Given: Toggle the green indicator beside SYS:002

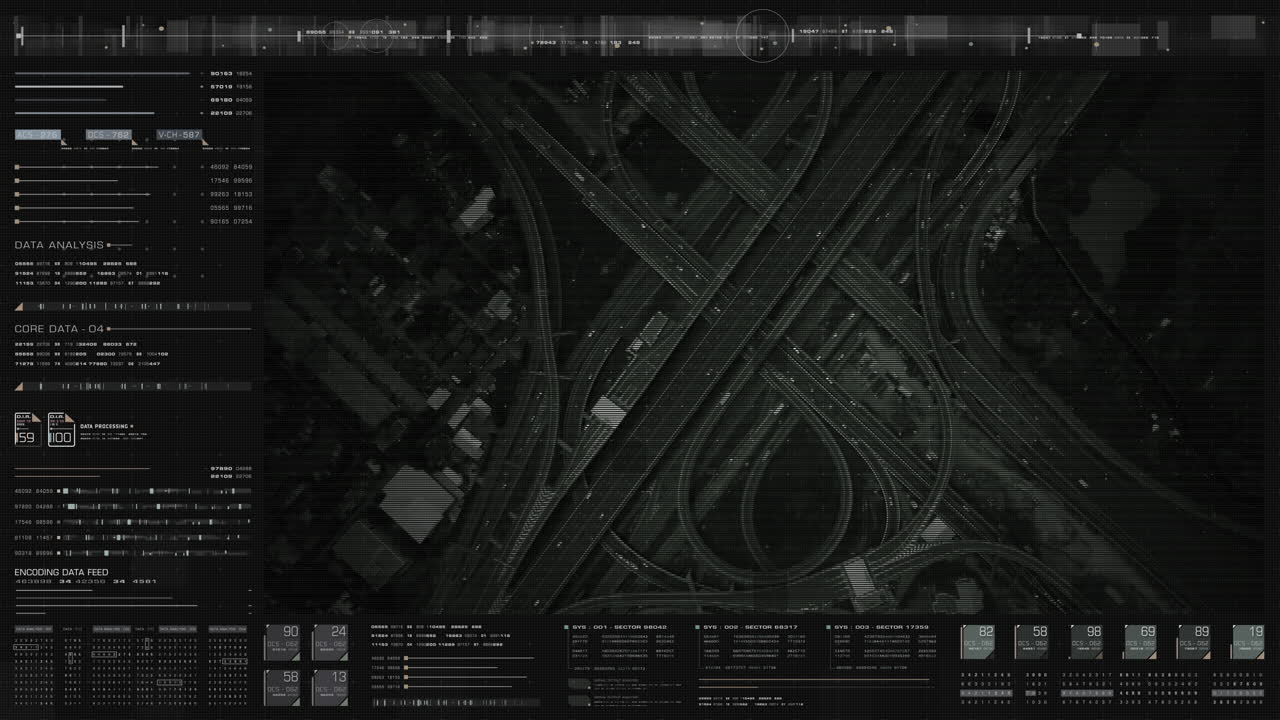Looking at the screenshot, I should coord(700,627).
